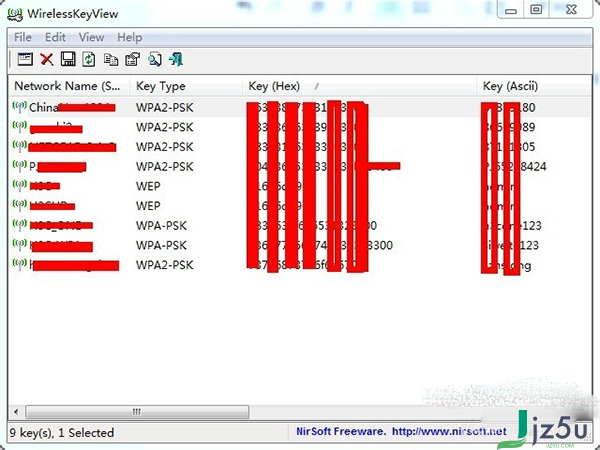Image resolution: width=600 pixels, height=450 pixels.
Task: Copy selected items using toolbar icon
Action: pos(111,59)
